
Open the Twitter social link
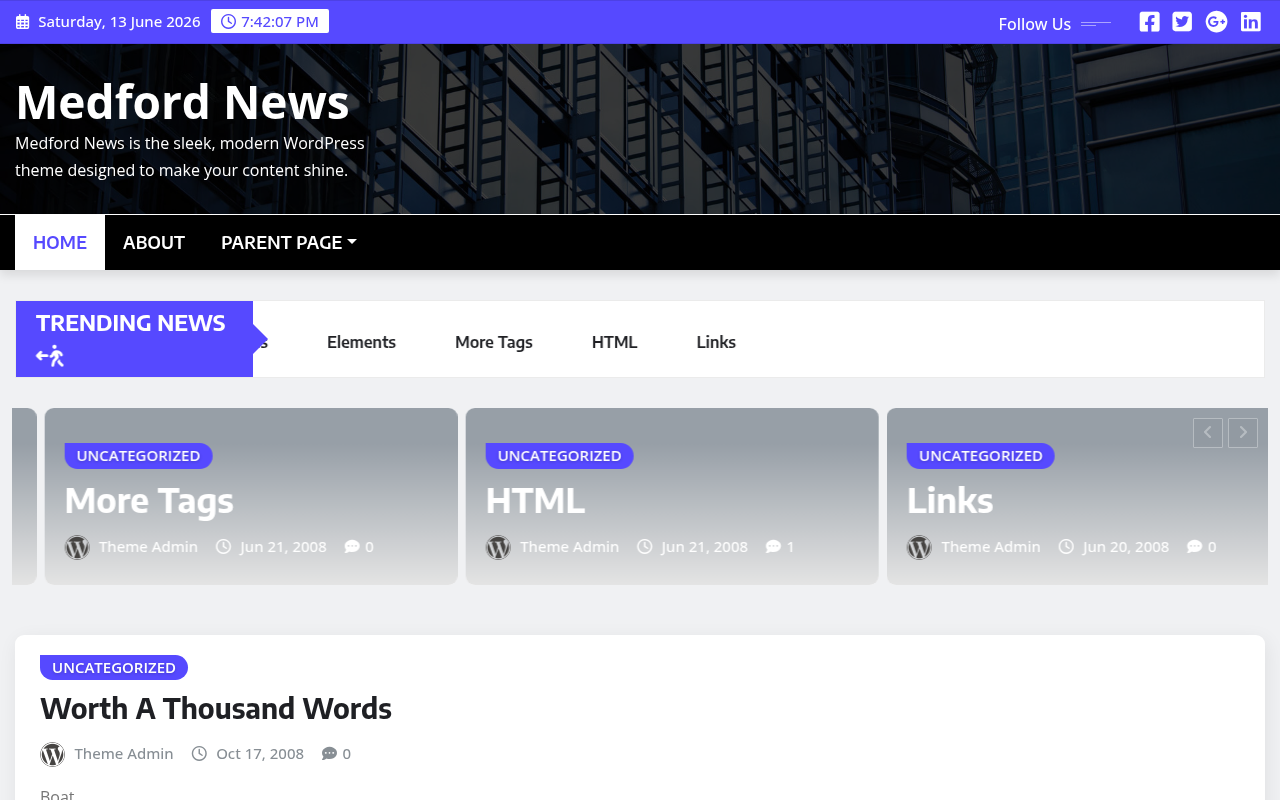click(1182, 22)
